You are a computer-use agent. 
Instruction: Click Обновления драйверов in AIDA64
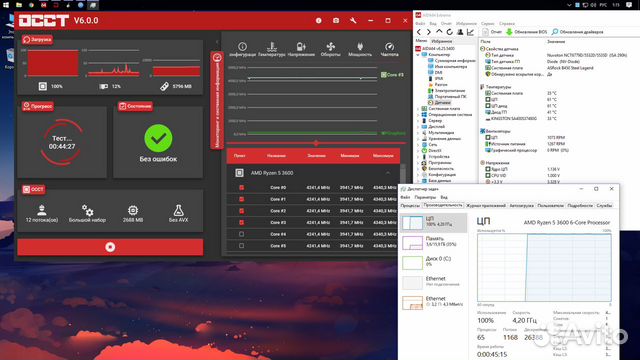[577, 32]
